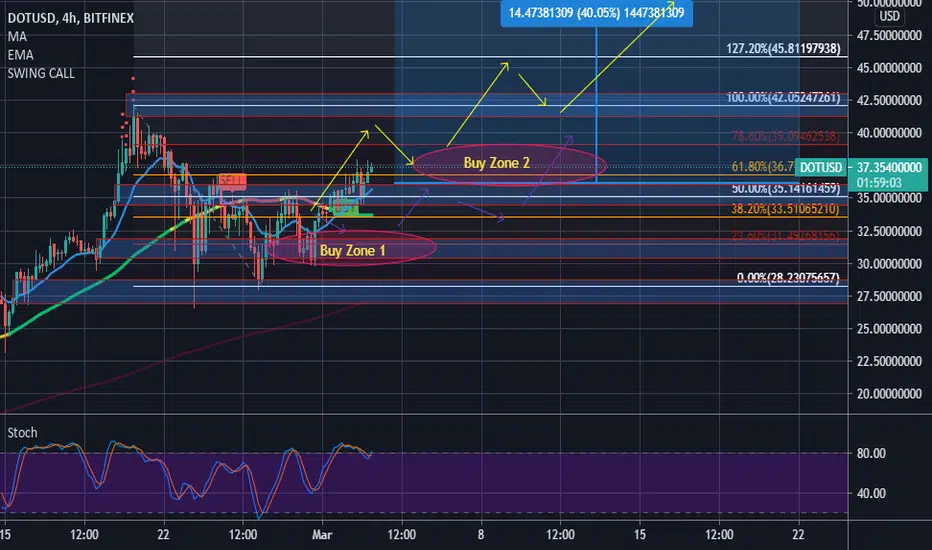Click the red SELL signal label
Viewport: 932px width, 550px height.
232,180
